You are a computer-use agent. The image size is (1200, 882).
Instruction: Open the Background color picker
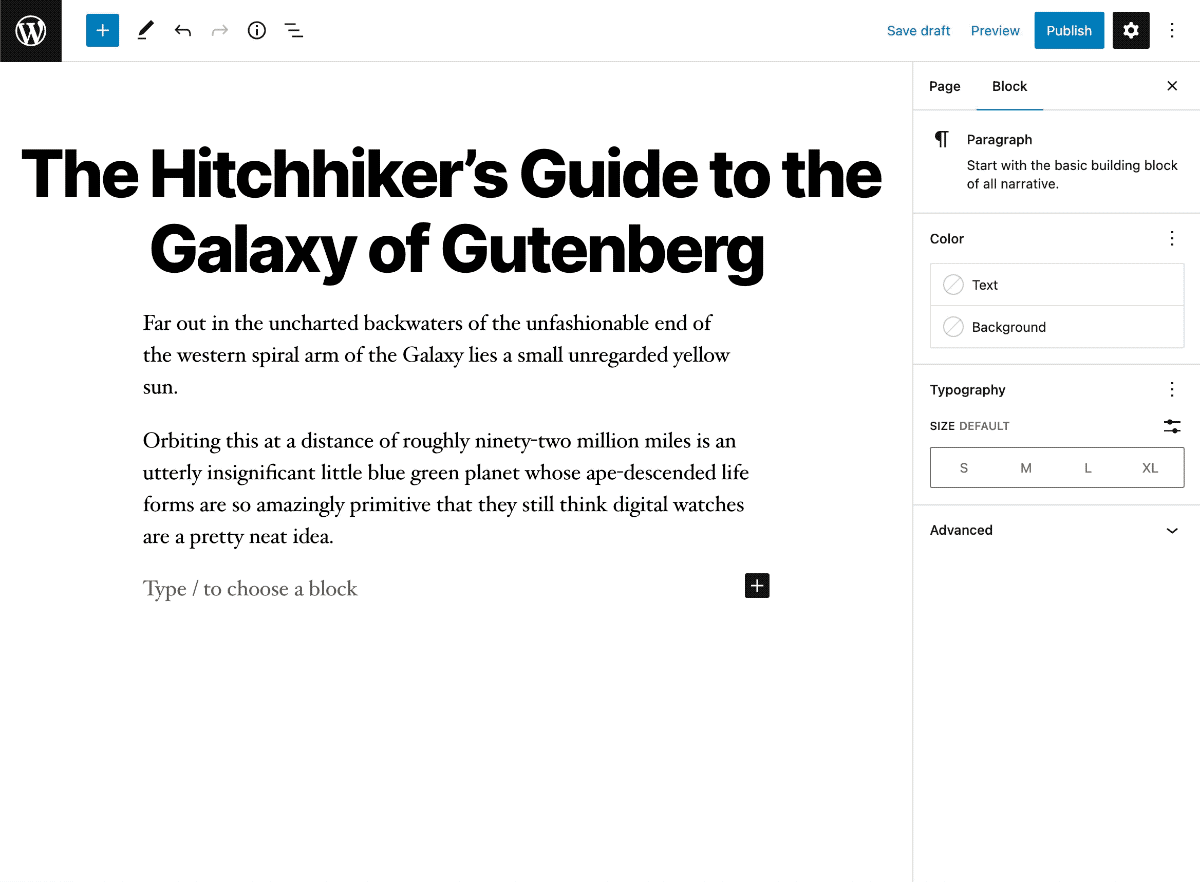(1057, 327)
